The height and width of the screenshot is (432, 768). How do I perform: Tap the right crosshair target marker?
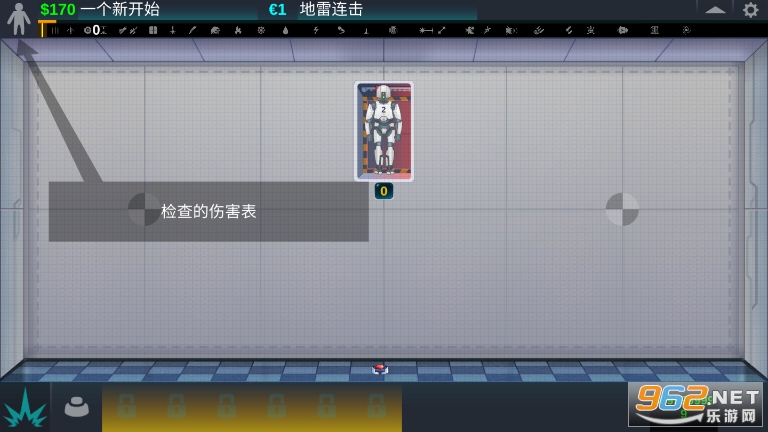[622, 210]
